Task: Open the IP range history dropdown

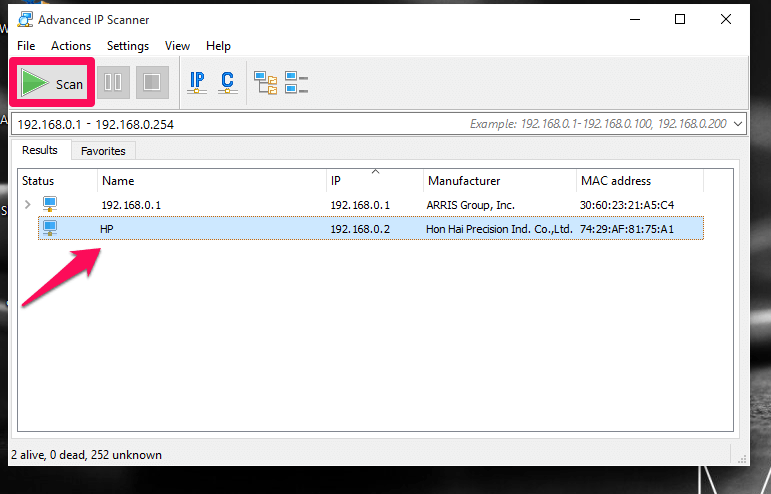Action: [x=738, y=124]
